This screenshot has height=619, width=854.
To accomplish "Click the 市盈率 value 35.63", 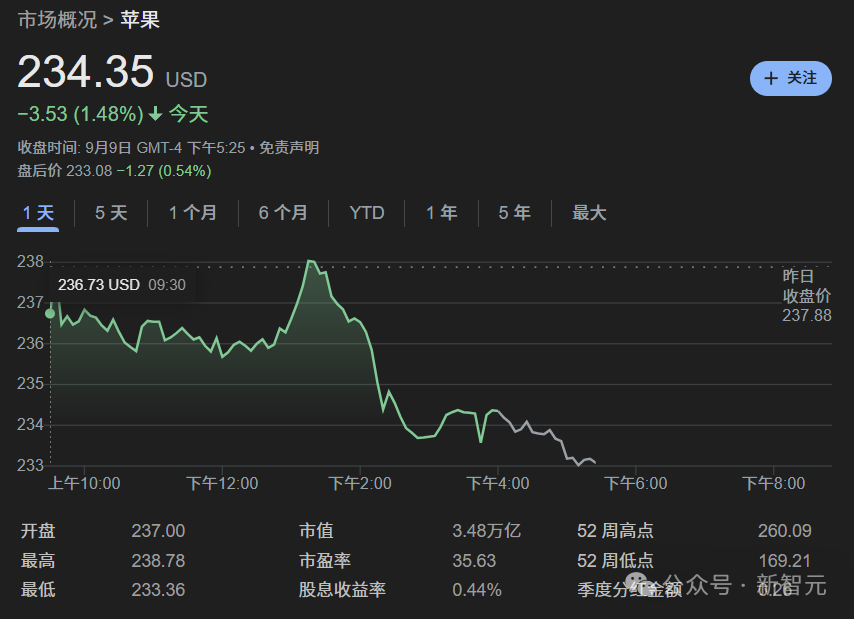I will pos(474,561).
